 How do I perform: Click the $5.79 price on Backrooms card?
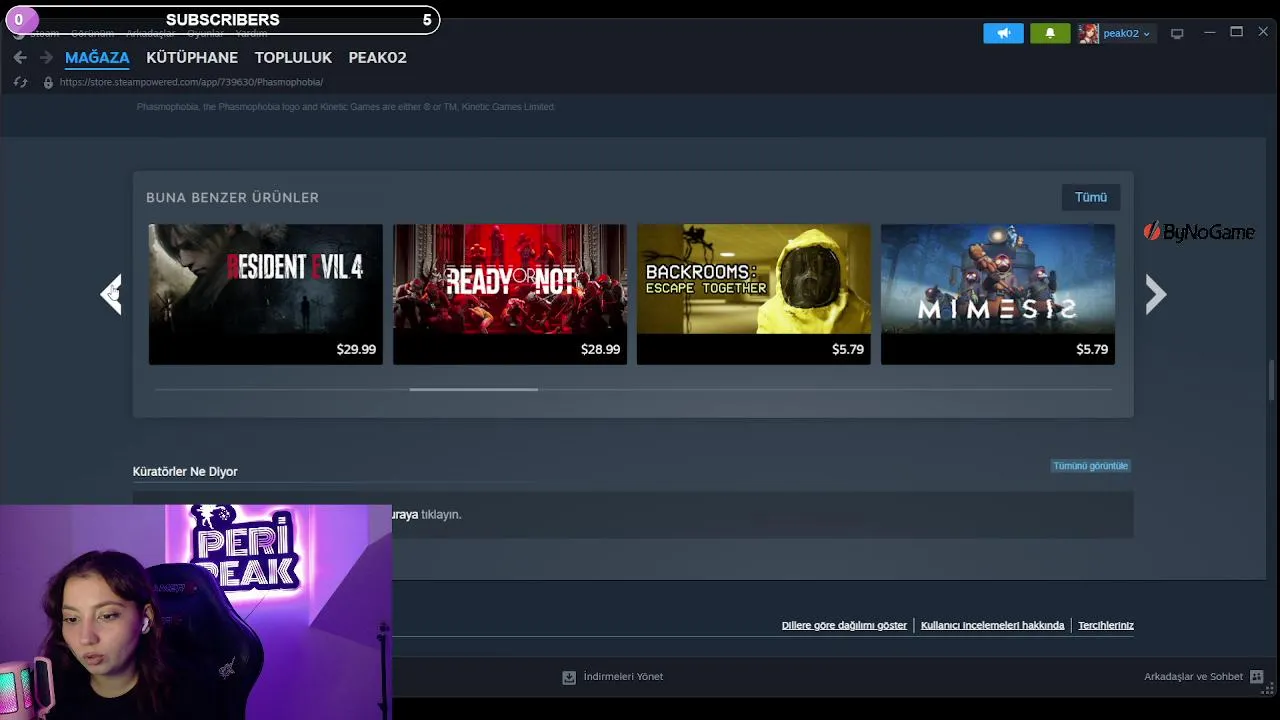coord(847,349)
